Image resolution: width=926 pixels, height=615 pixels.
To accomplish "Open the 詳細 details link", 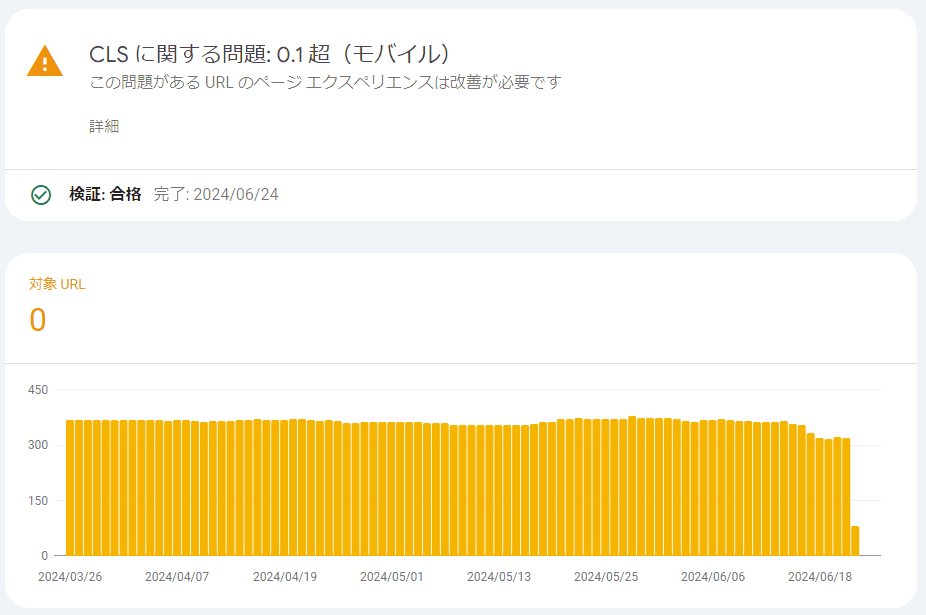I will (x=105, y=126).
